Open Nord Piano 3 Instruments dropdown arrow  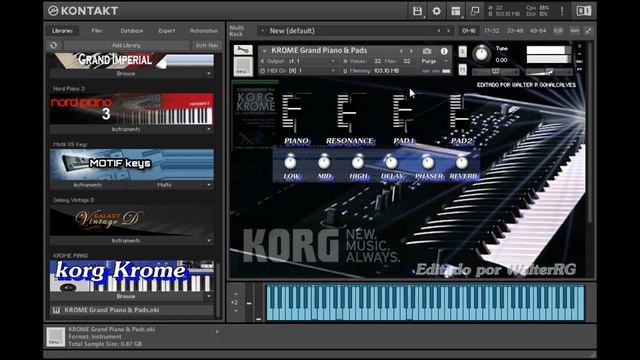point(209,129)
